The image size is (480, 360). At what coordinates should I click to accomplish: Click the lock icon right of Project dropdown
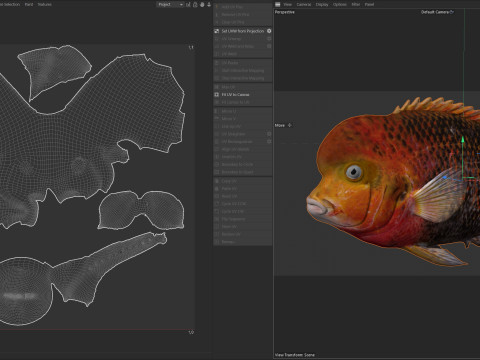point(195,4)
